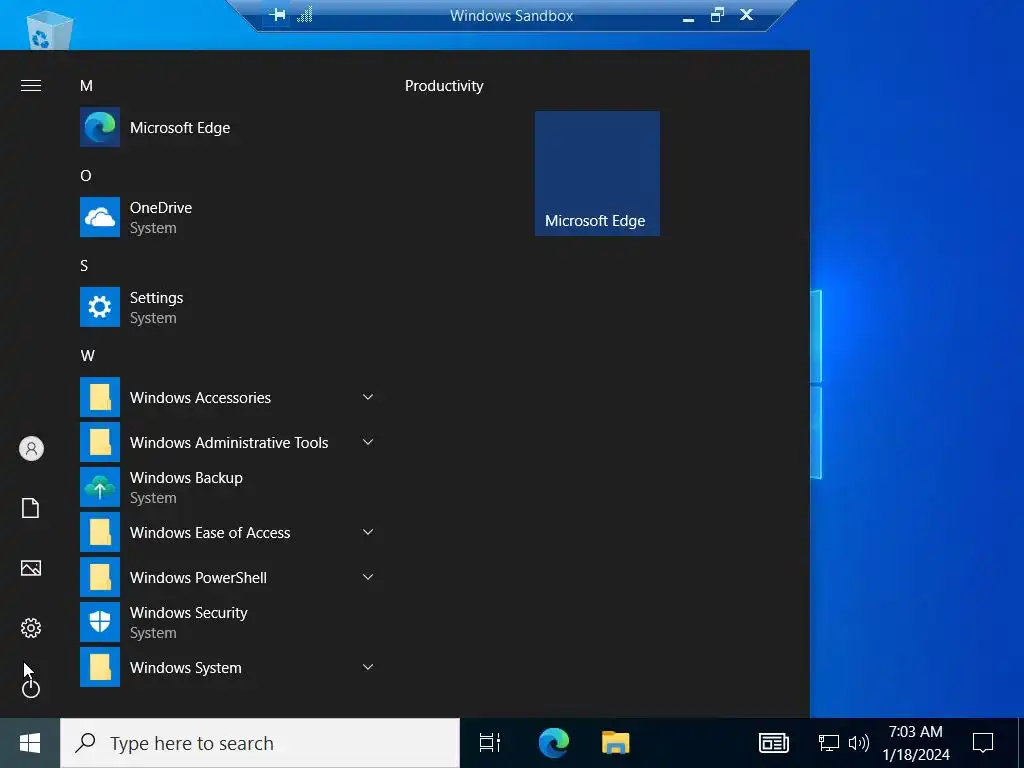This screenshot has width=1024, height=768.
Task: Open the Start menu hamburger expand button
Action: coord(31,86)
